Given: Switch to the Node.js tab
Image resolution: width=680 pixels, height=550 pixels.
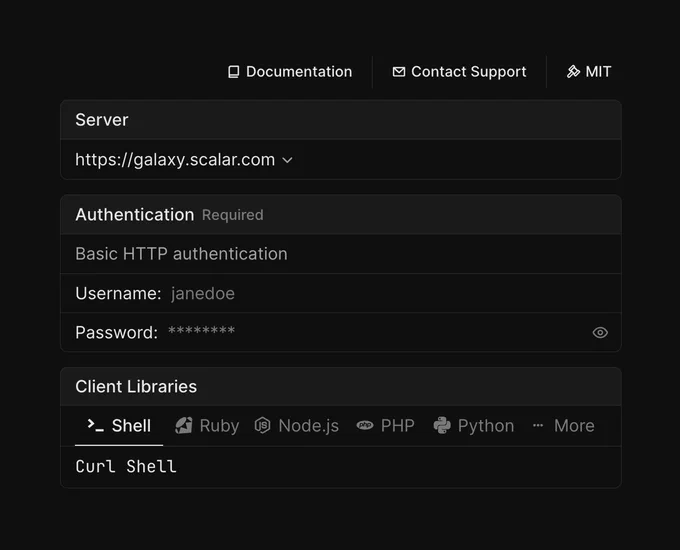Looking at the screenshot, I should [x=297, y=426].
